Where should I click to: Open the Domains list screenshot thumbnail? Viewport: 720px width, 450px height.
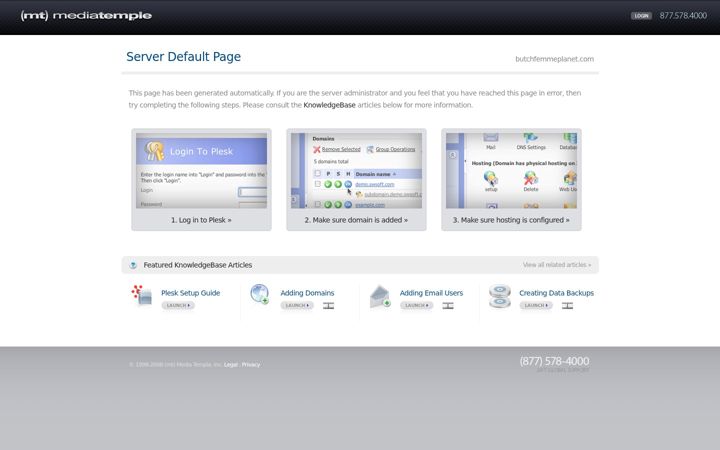click(x=356, y=171)
